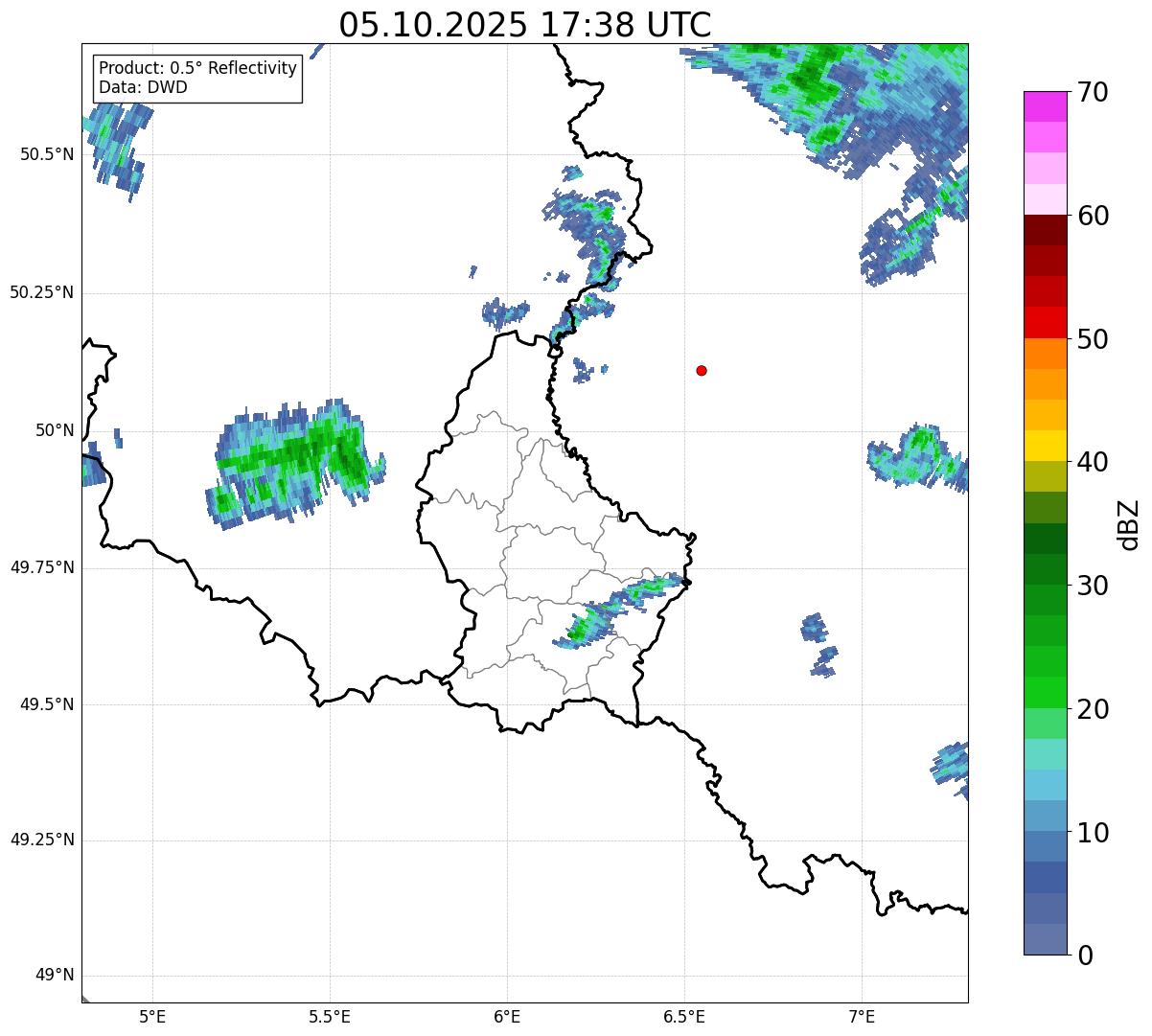Click the 49.75°N latitude label
This screenshot has height=1036, width=1152.
[42, 567]
